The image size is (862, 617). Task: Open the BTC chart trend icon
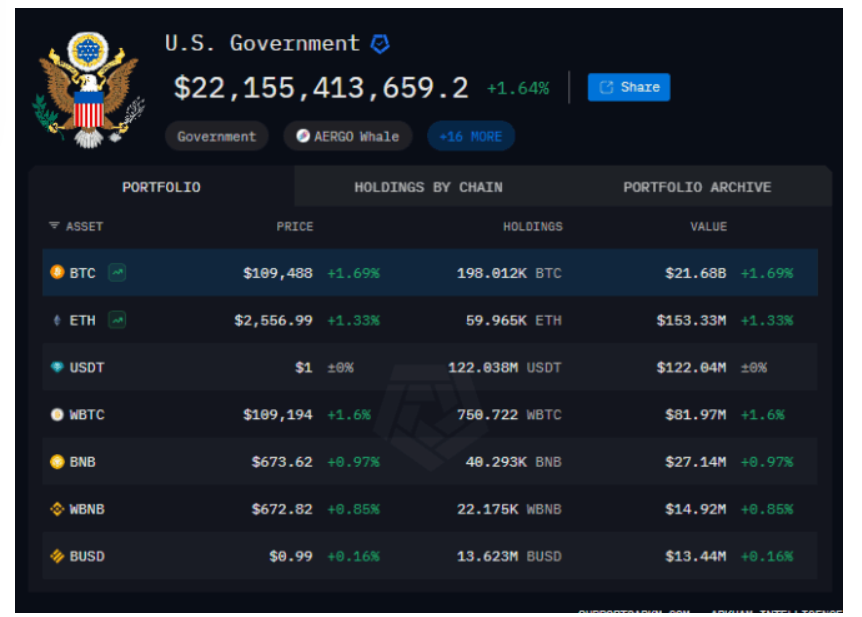tap(117, 272)
